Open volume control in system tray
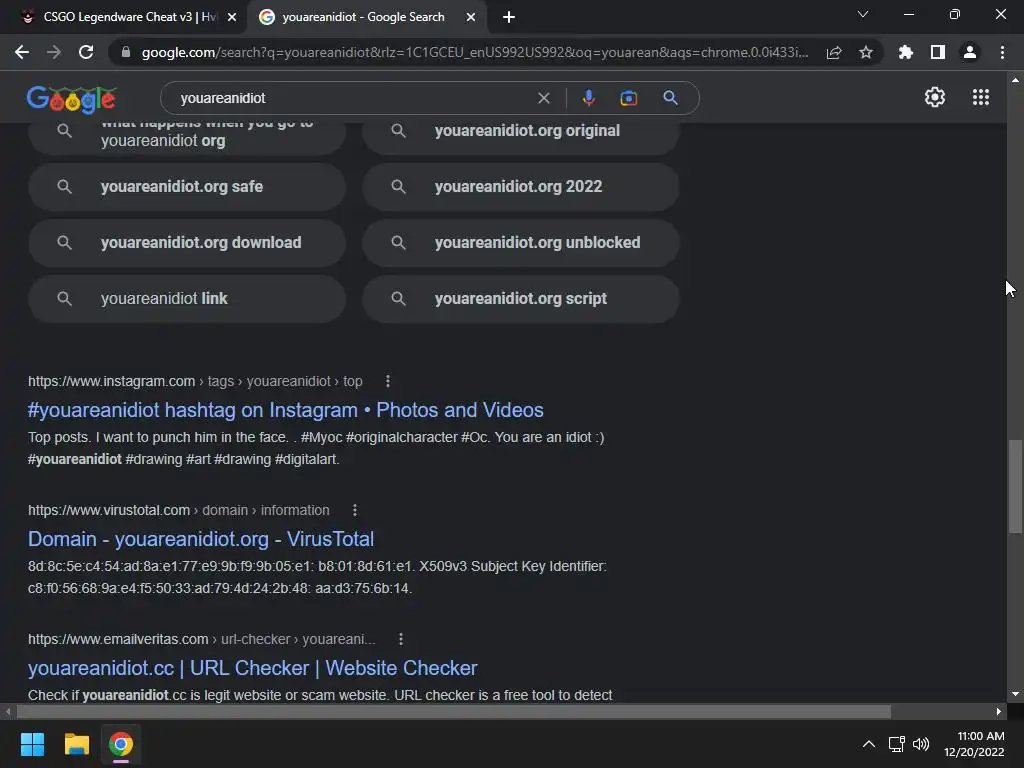The width and height of the screenshot is (1024, 768). 921,744
